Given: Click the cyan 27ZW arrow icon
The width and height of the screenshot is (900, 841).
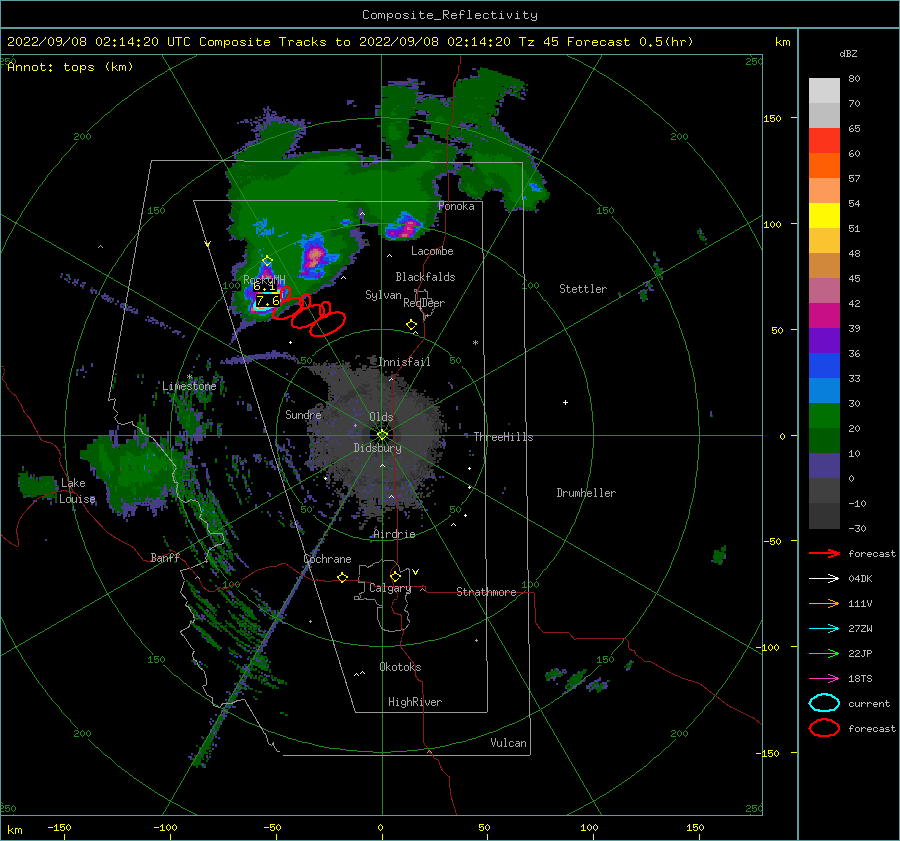Looking at the screenshot, I should coord(824,629).
